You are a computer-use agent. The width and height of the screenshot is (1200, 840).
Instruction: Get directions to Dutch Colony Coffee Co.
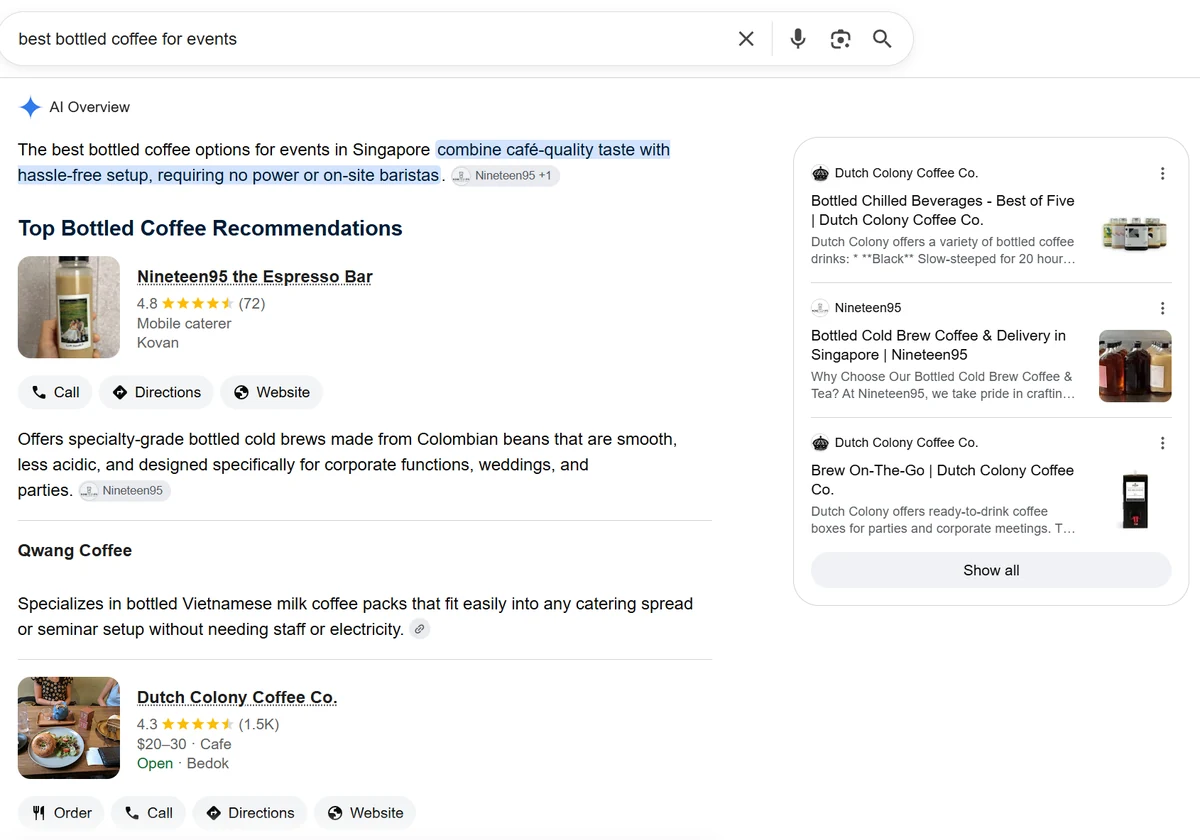[250, 813]
